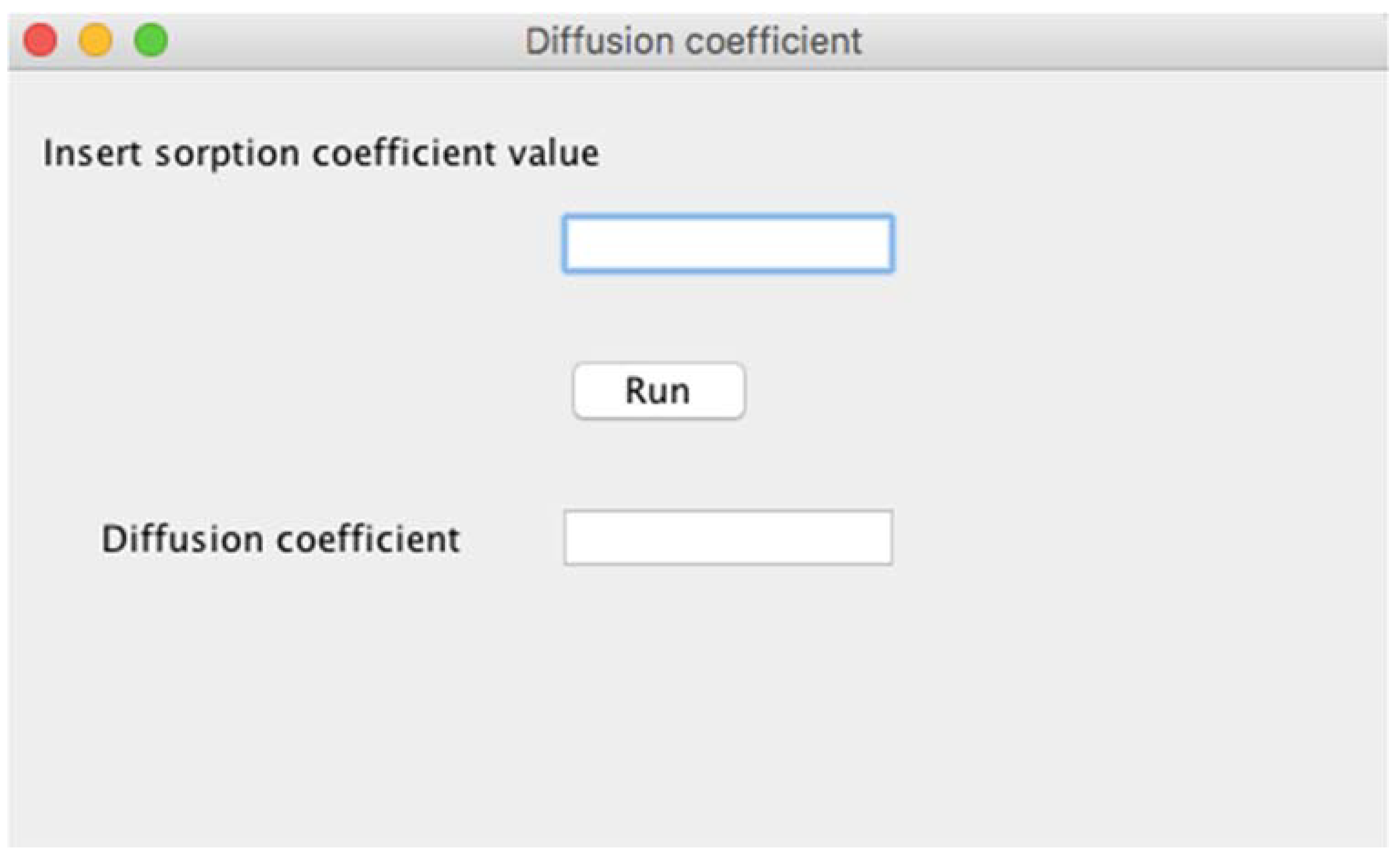
Task: Click the green traffic-light icon
Action: 151,40
